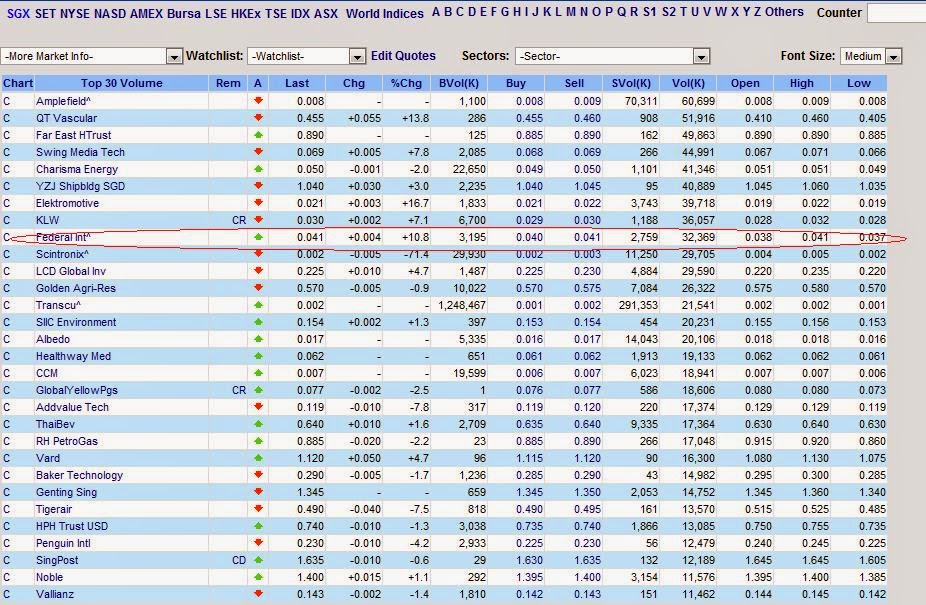Open the Scintronix stock name
Viewport: 926px width, 605px height.
coord(62,254)
